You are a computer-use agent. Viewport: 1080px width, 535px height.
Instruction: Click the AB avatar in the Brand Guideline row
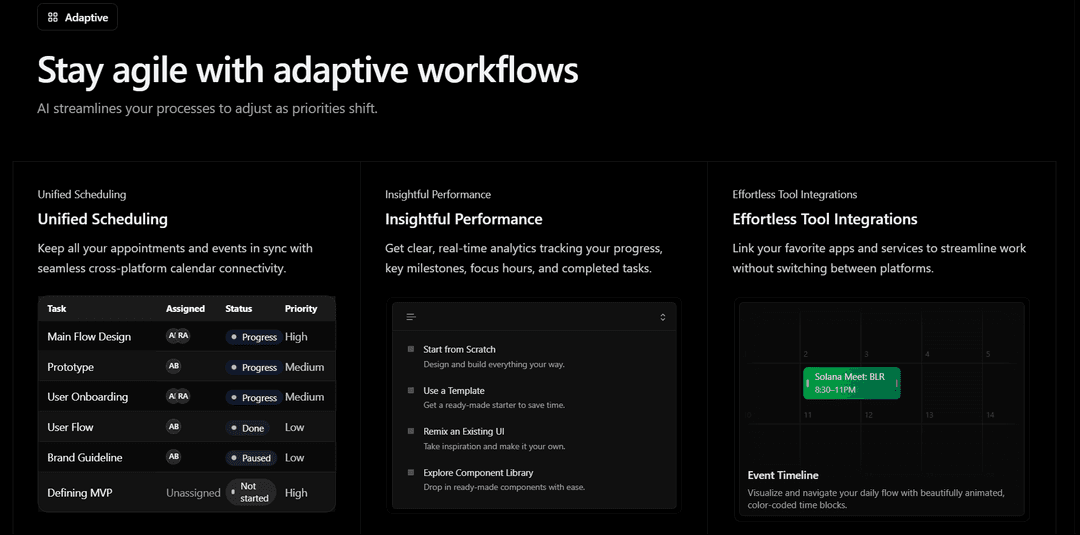(x=174, y=457)
